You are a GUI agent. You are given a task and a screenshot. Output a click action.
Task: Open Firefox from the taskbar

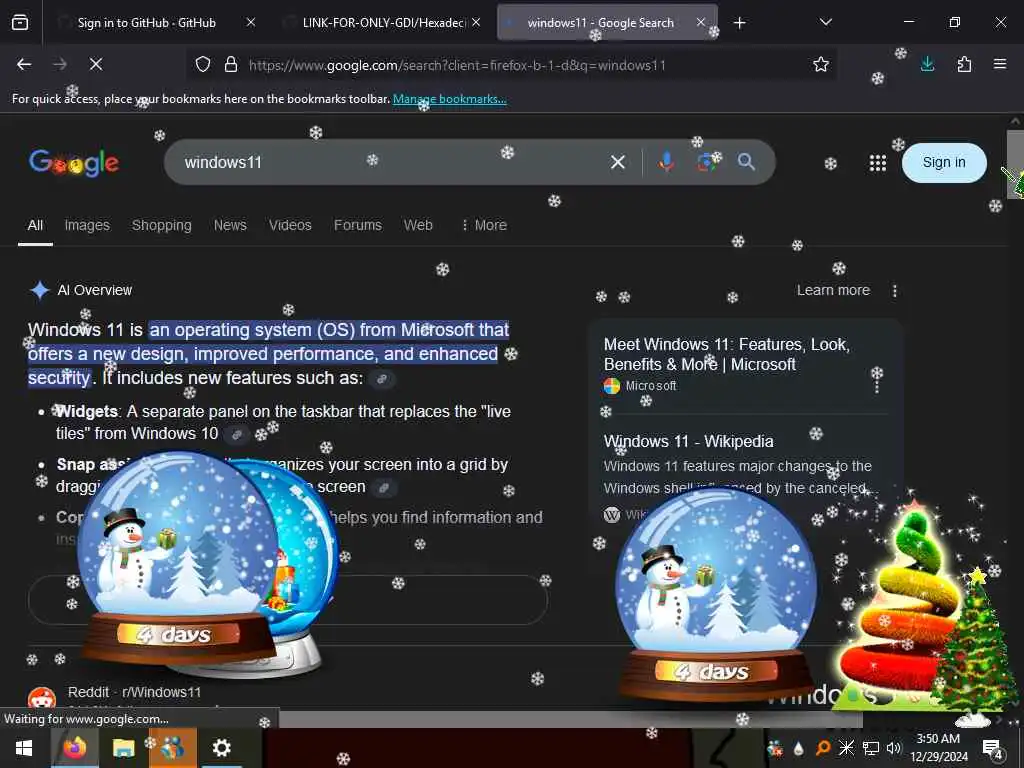point(75,748)
